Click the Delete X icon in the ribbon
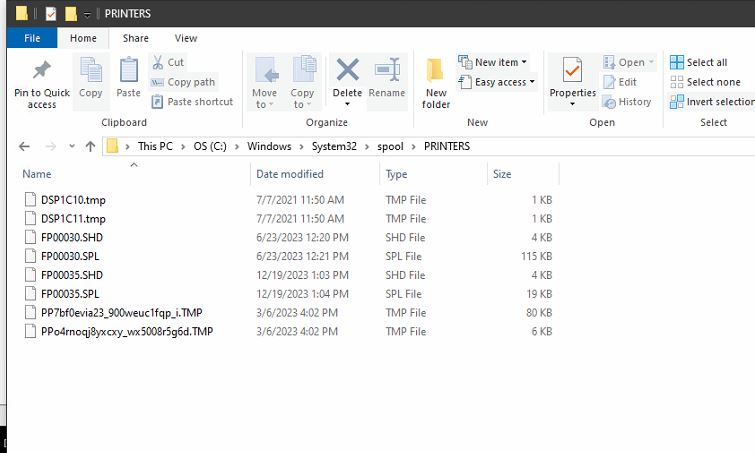Viewport: 755px width, 453px height. click(x=347, y=70)
